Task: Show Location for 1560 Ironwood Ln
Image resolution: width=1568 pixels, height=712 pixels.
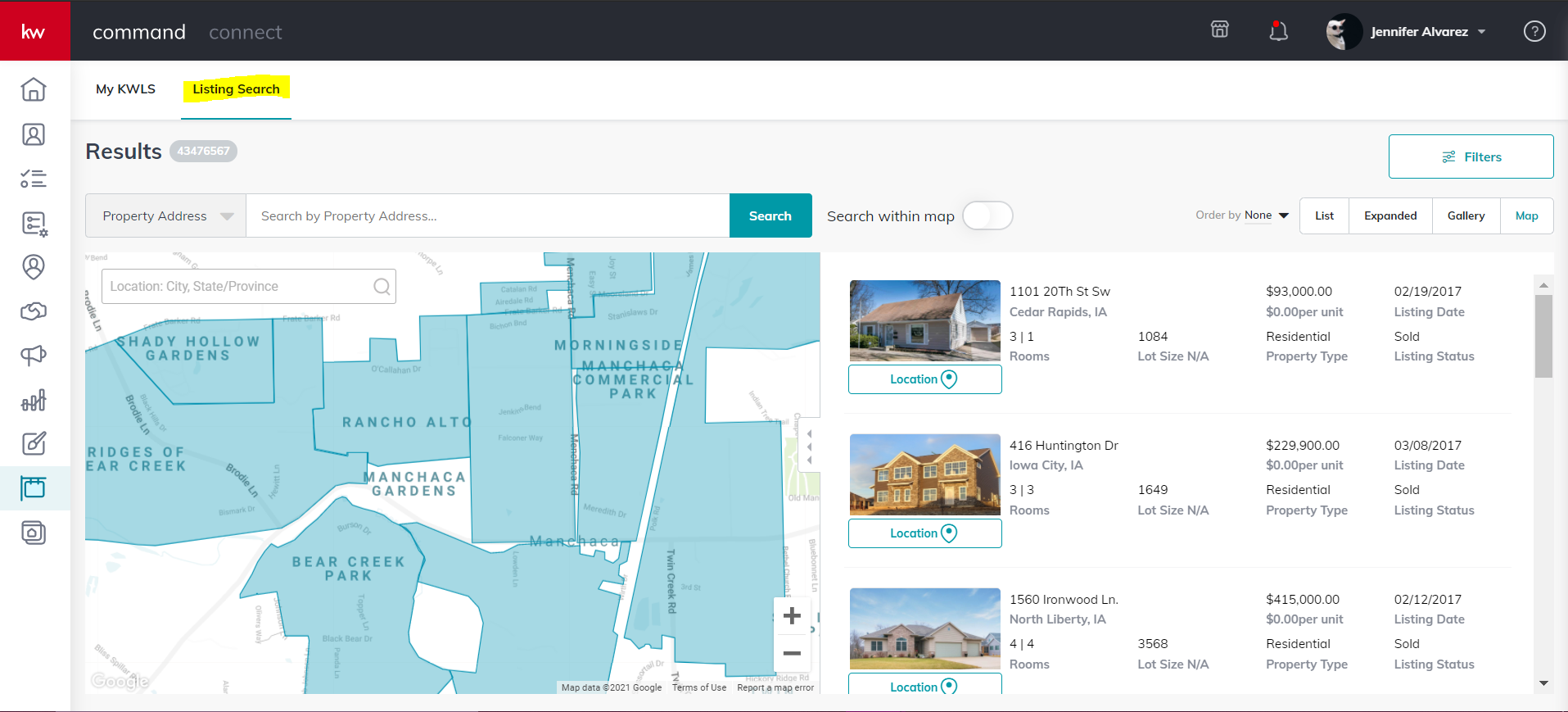Action: tap(924, 685)
